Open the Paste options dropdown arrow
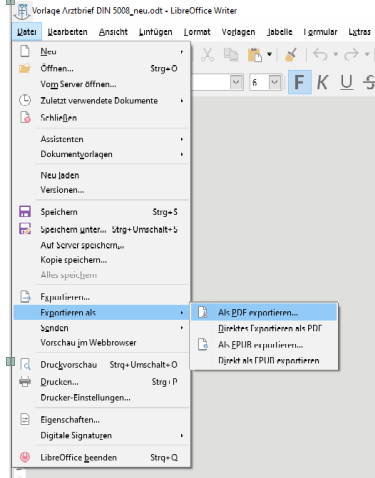The height and width of the screenshot is (478, 375). 269,54
